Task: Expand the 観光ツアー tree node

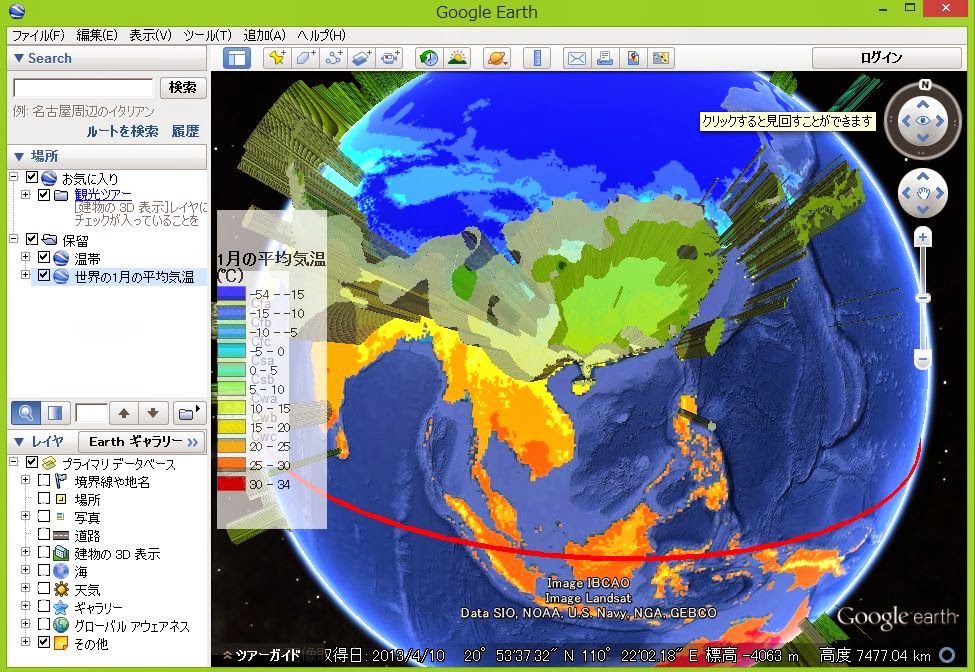Action: (x=25, y=195)
